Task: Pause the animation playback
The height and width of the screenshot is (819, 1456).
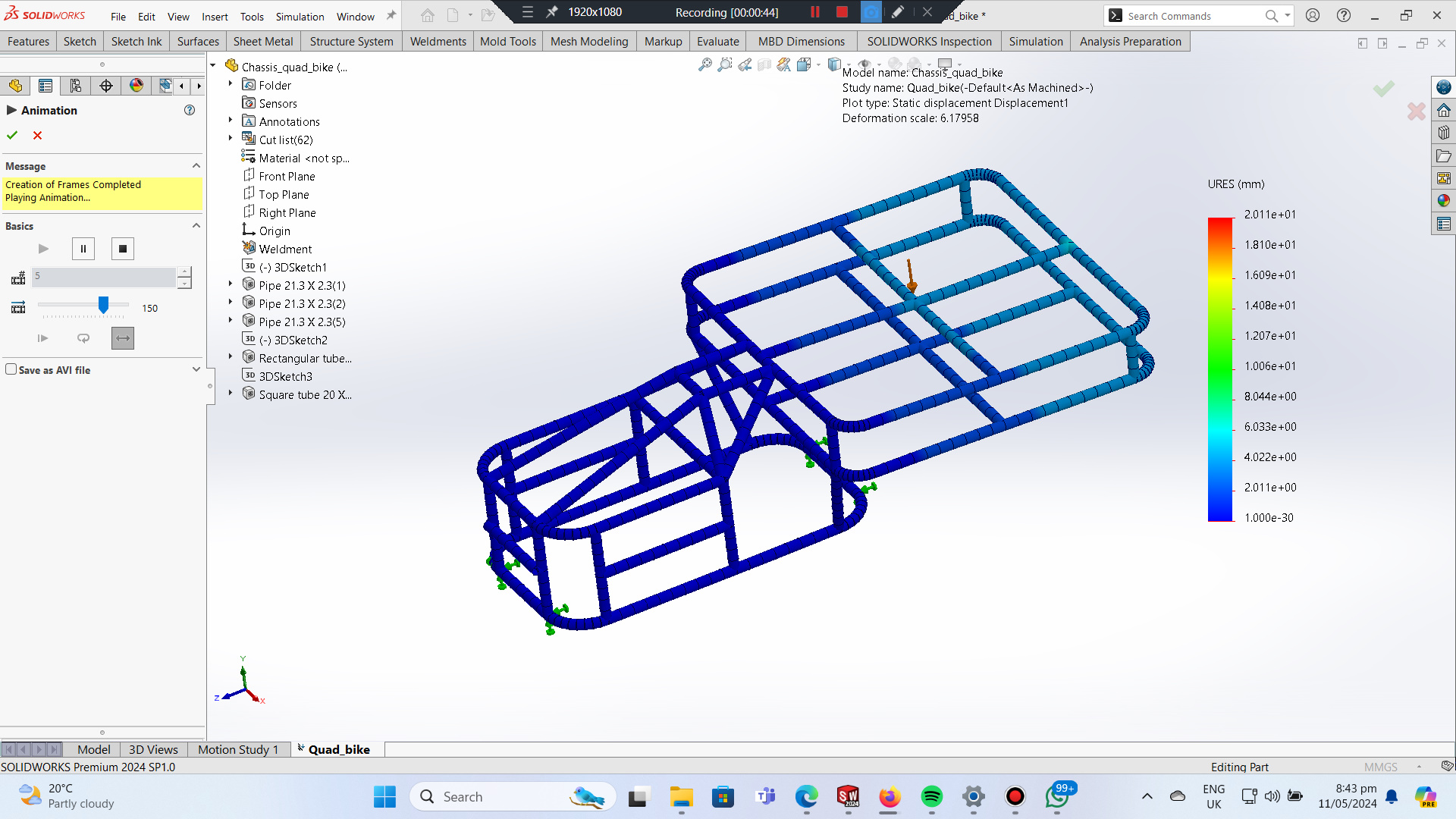Action: (x=83, y=249)
